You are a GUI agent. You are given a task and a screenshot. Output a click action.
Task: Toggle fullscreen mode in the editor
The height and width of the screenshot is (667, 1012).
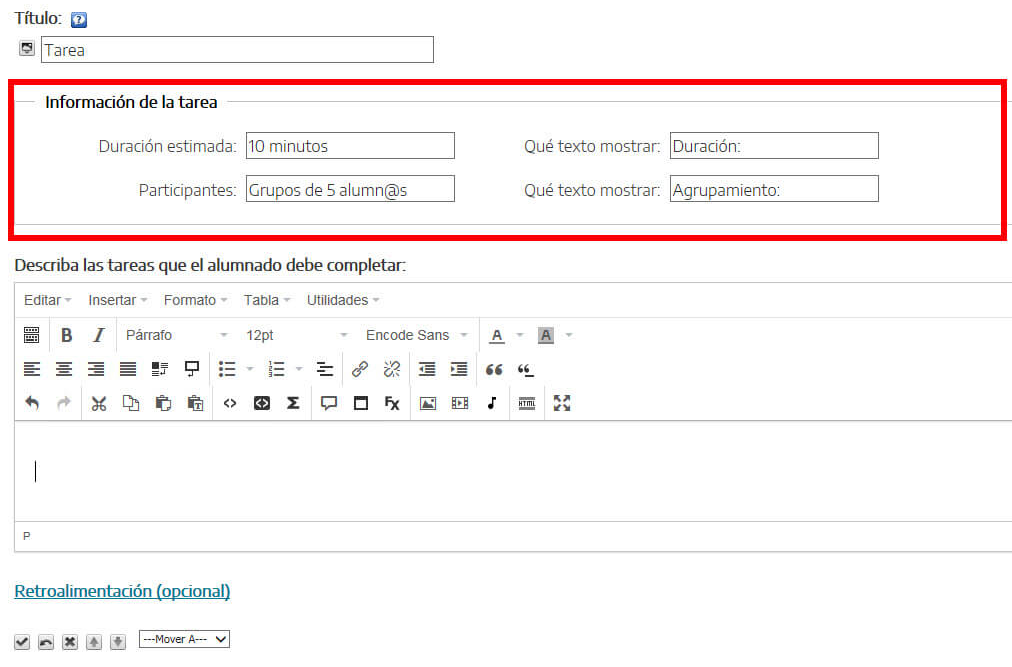click(x=561, y=403)
